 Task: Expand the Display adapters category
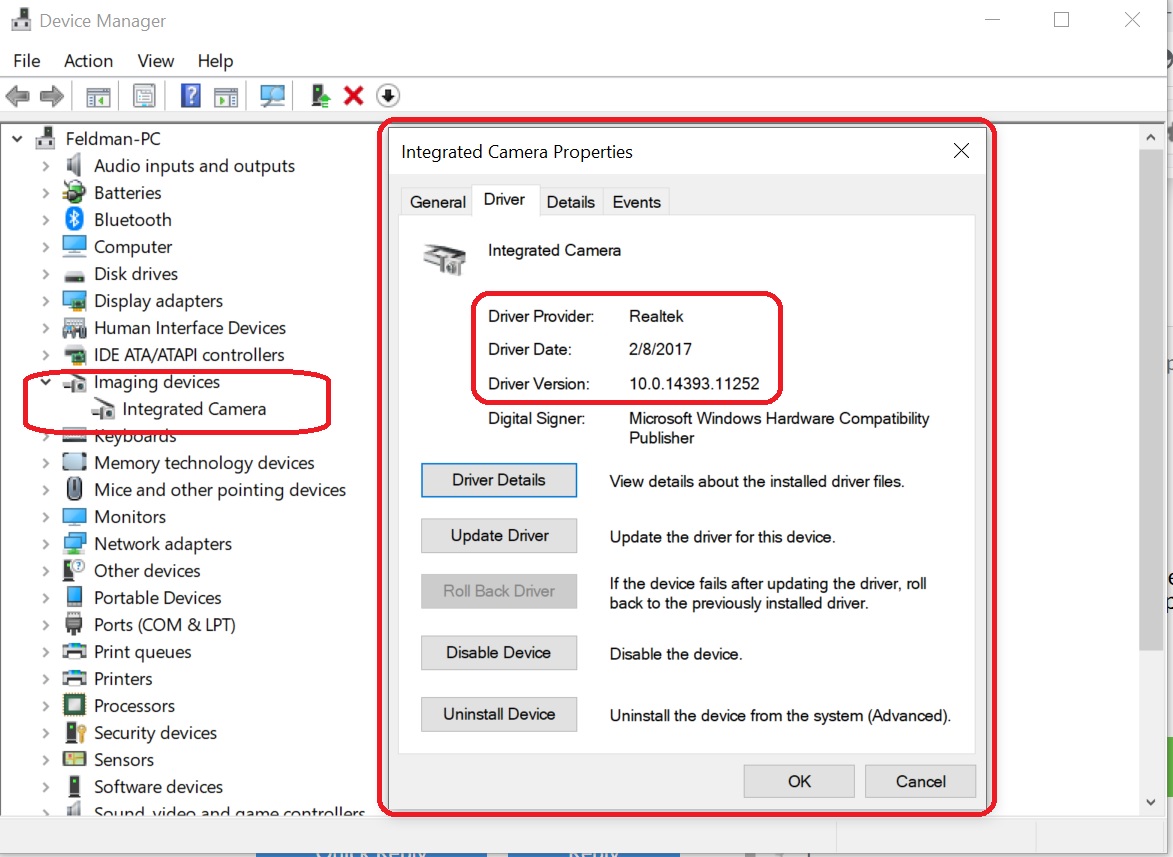click(x=46, y=300)
